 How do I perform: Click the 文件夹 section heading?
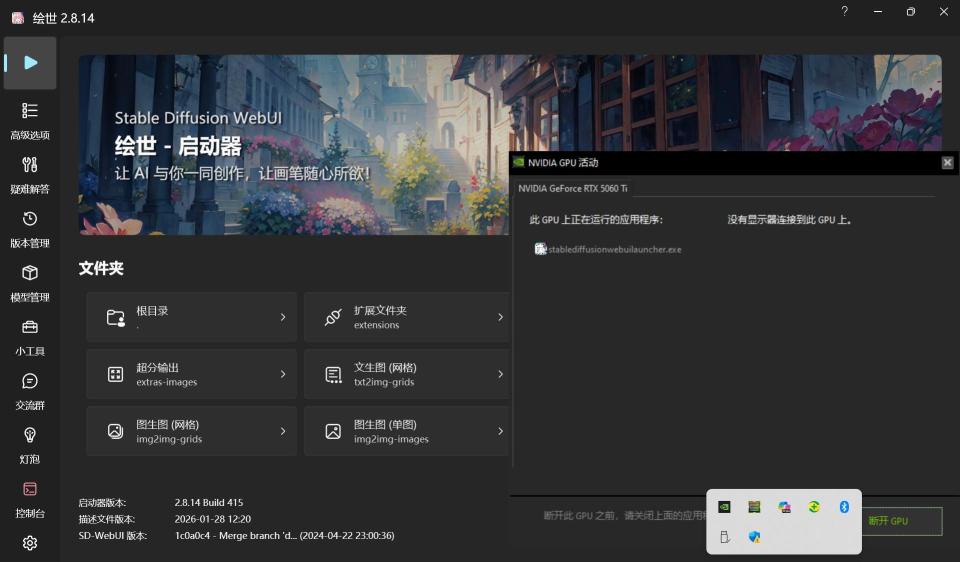[101, 268]
